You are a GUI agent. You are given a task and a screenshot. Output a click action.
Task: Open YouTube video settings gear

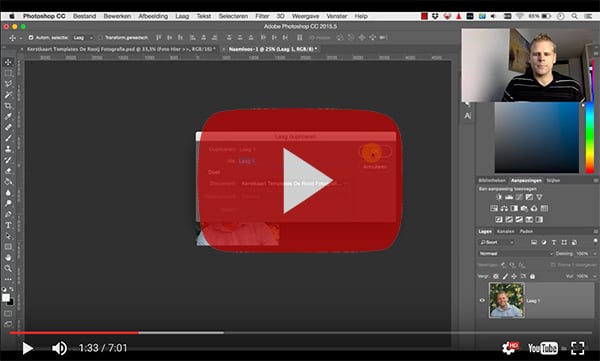510,348
